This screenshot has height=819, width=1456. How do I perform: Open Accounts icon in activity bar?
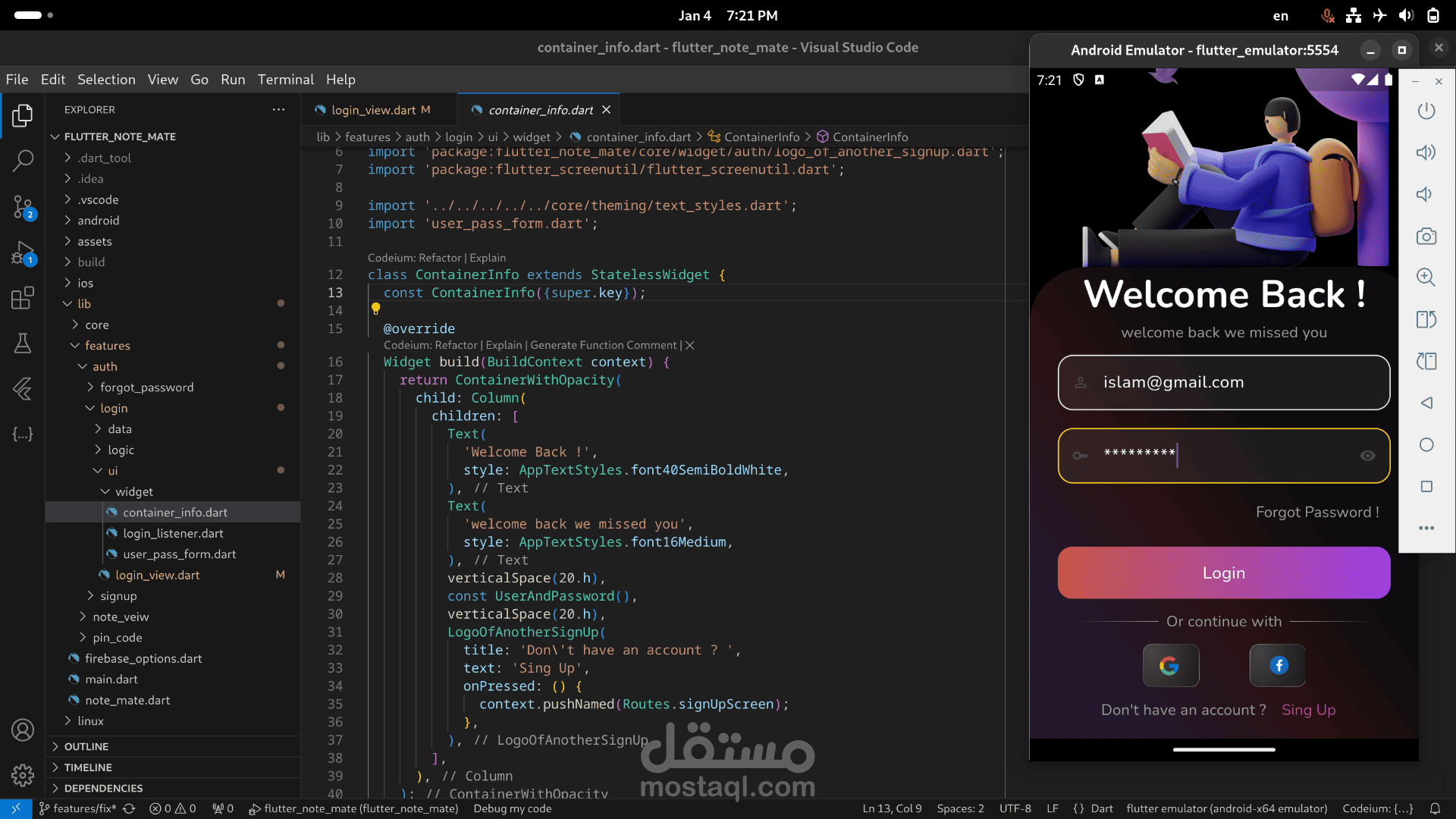coord(23,730)
